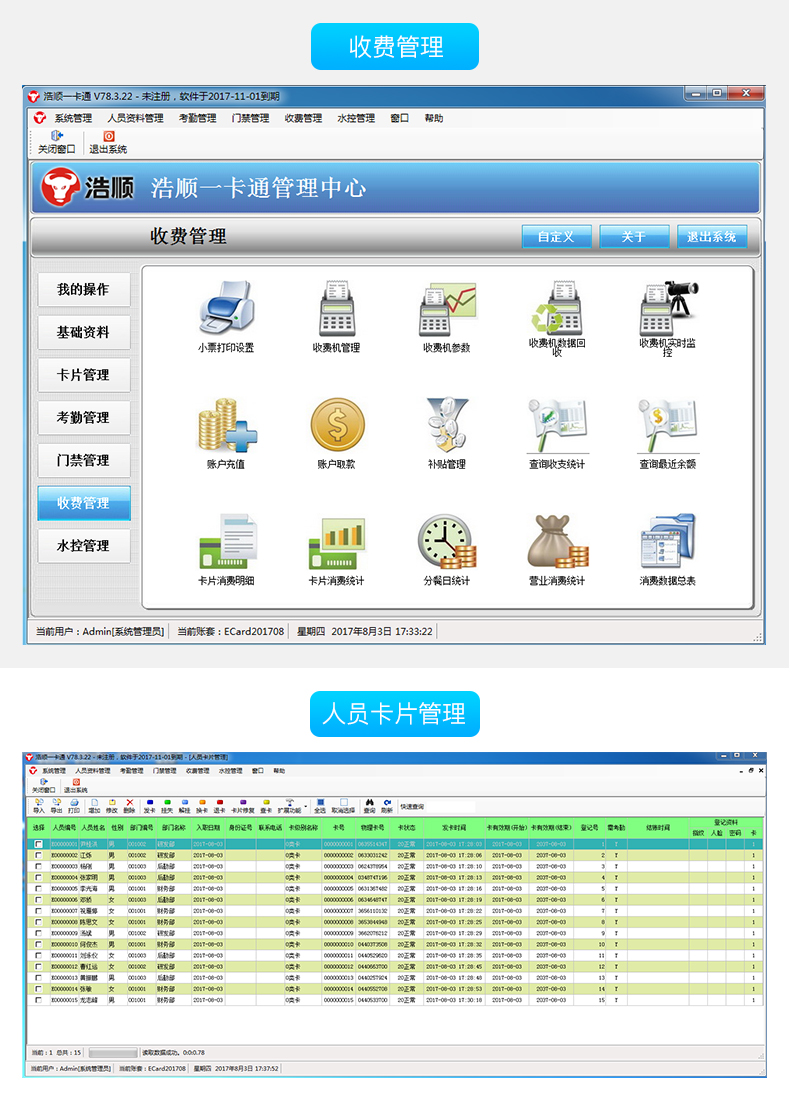Screen dimensions: 790x1101
Task: Click the 自定义 button
Action: pos(556,237)
